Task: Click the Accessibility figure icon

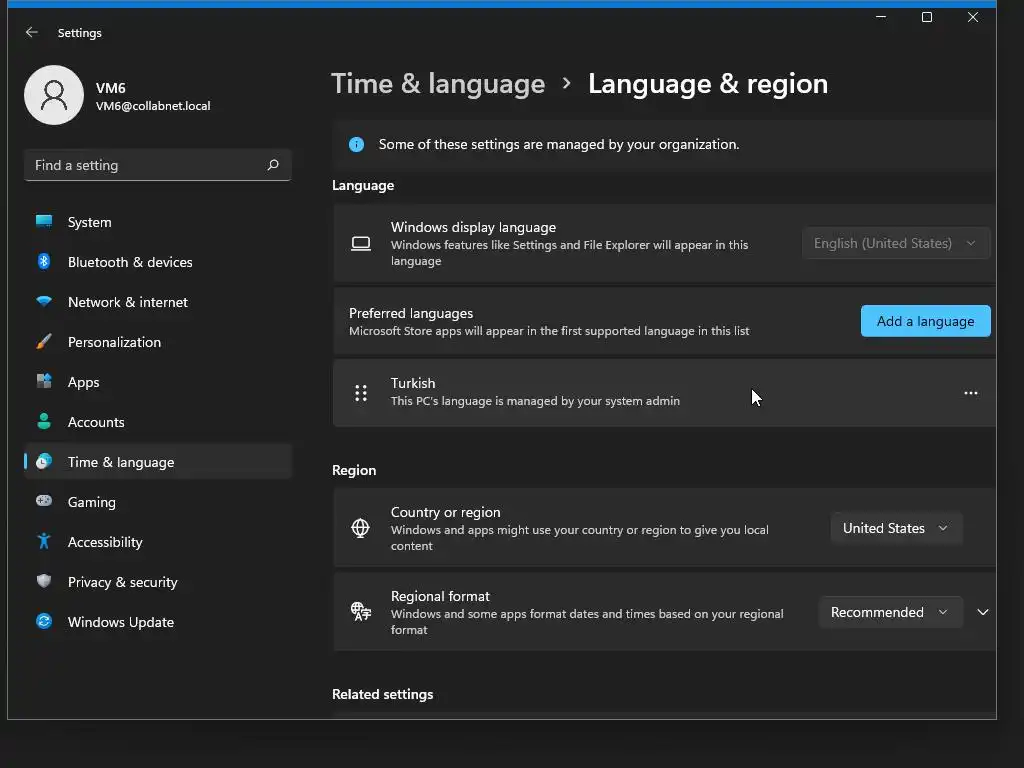Action: pyautogui.click(x=44, y=542)
